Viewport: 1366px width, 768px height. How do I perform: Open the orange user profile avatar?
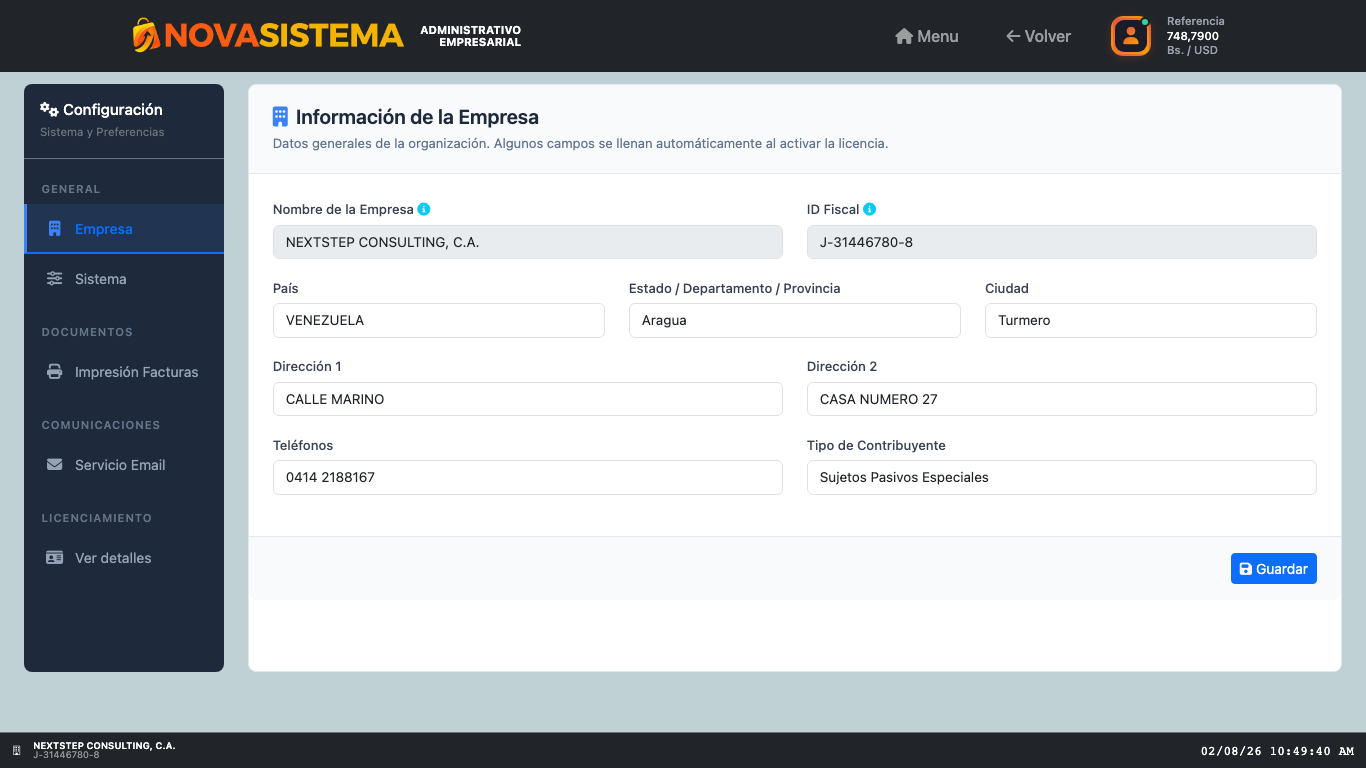pyautogui.click(x=1131, y=36)
